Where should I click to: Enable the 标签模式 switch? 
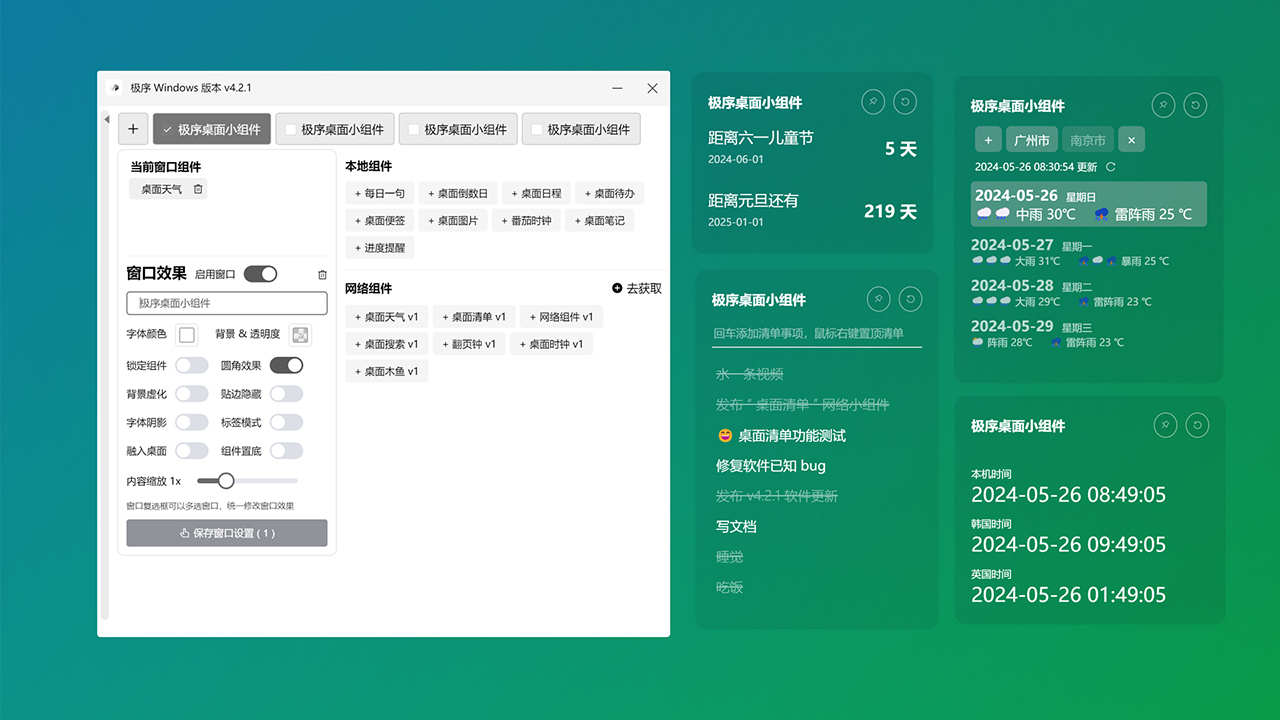tap(286, 423)
